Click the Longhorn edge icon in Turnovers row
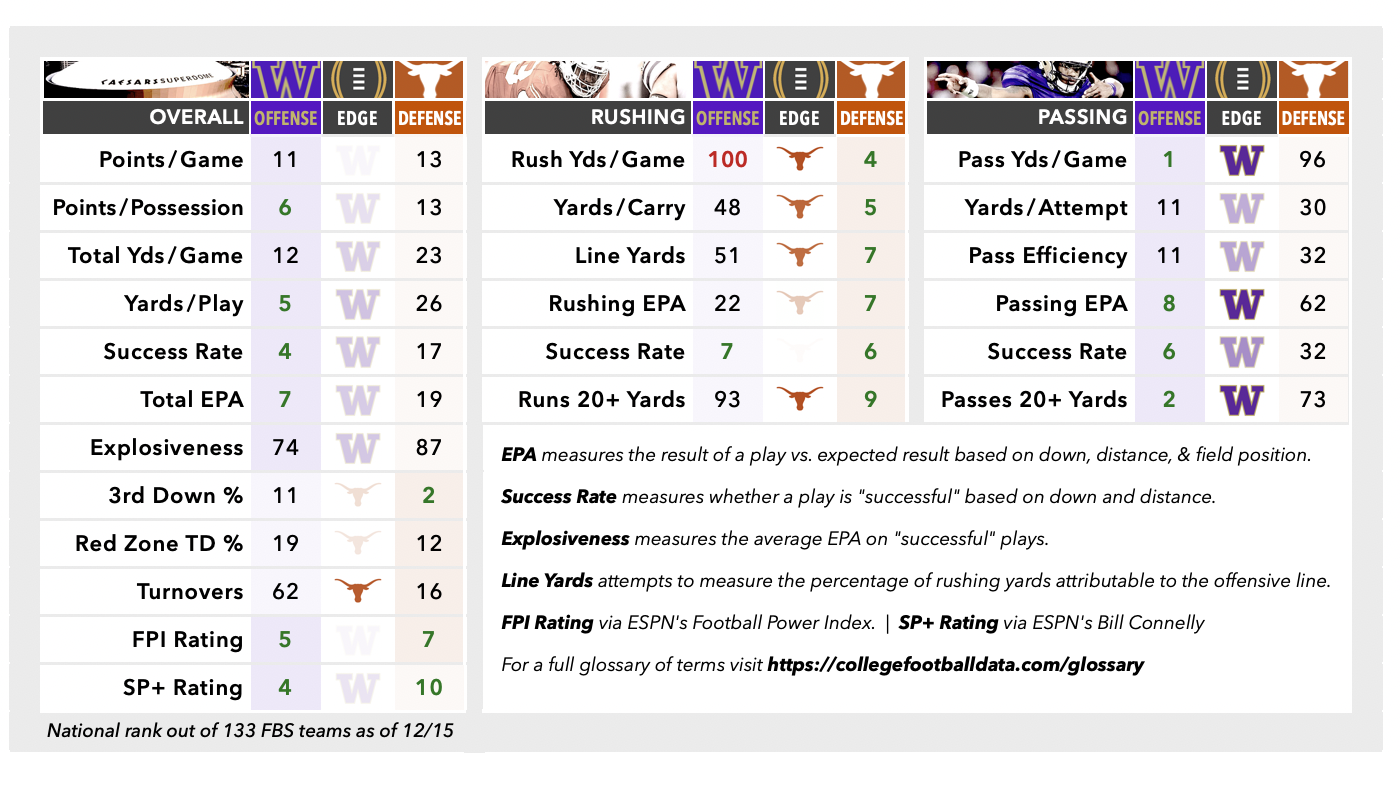The image size is (1400, 798). point(357,591)
